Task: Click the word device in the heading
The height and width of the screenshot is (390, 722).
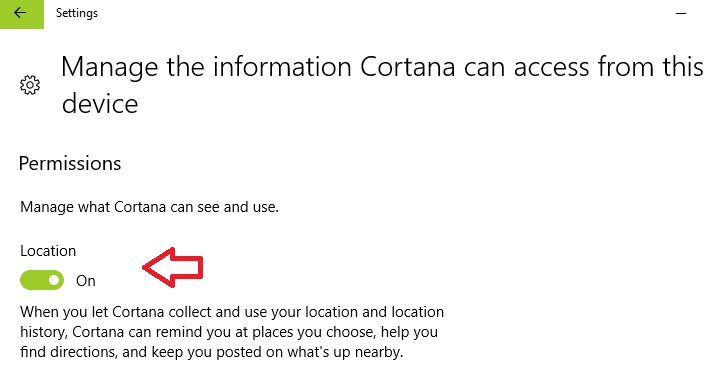Action: (x=100, y=104)
